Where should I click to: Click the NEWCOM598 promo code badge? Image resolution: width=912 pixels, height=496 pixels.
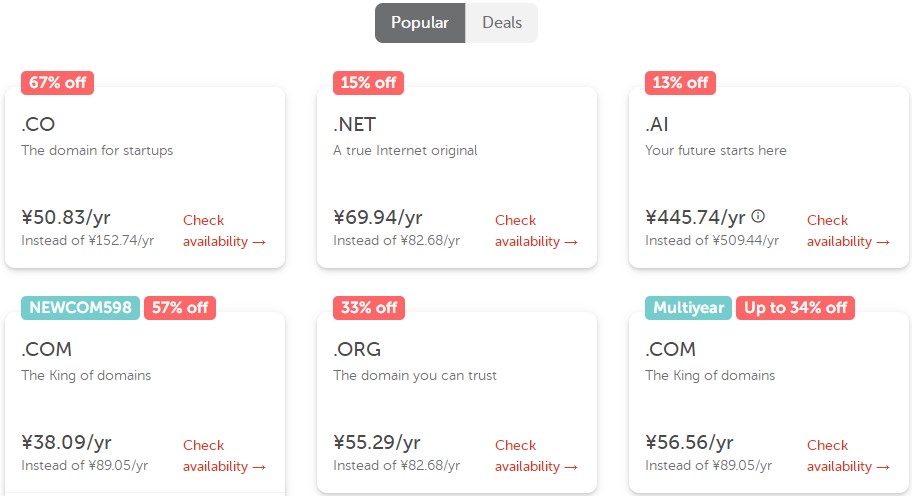(x=81, y=308)
